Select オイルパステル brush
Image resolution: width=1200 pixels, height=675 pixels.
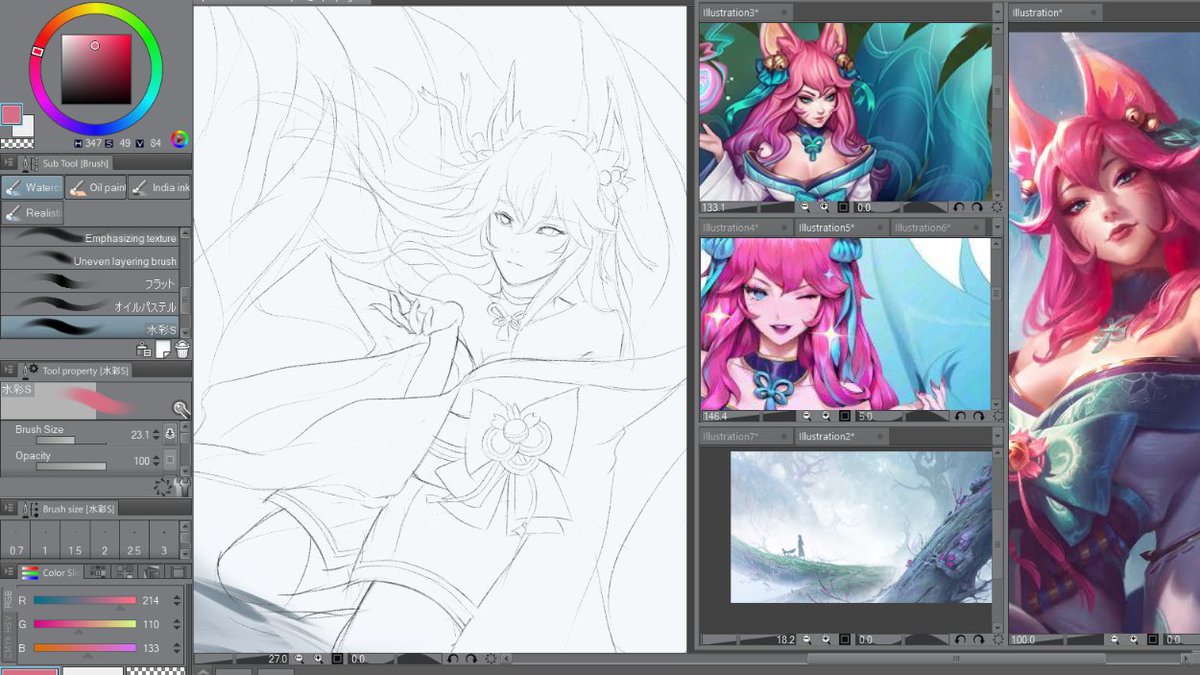90,307
